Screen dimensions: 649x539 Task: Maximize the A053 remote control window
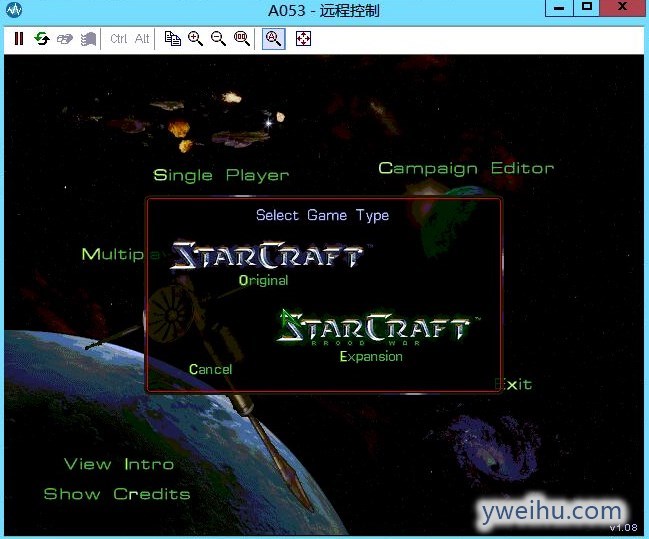[587, 7]
